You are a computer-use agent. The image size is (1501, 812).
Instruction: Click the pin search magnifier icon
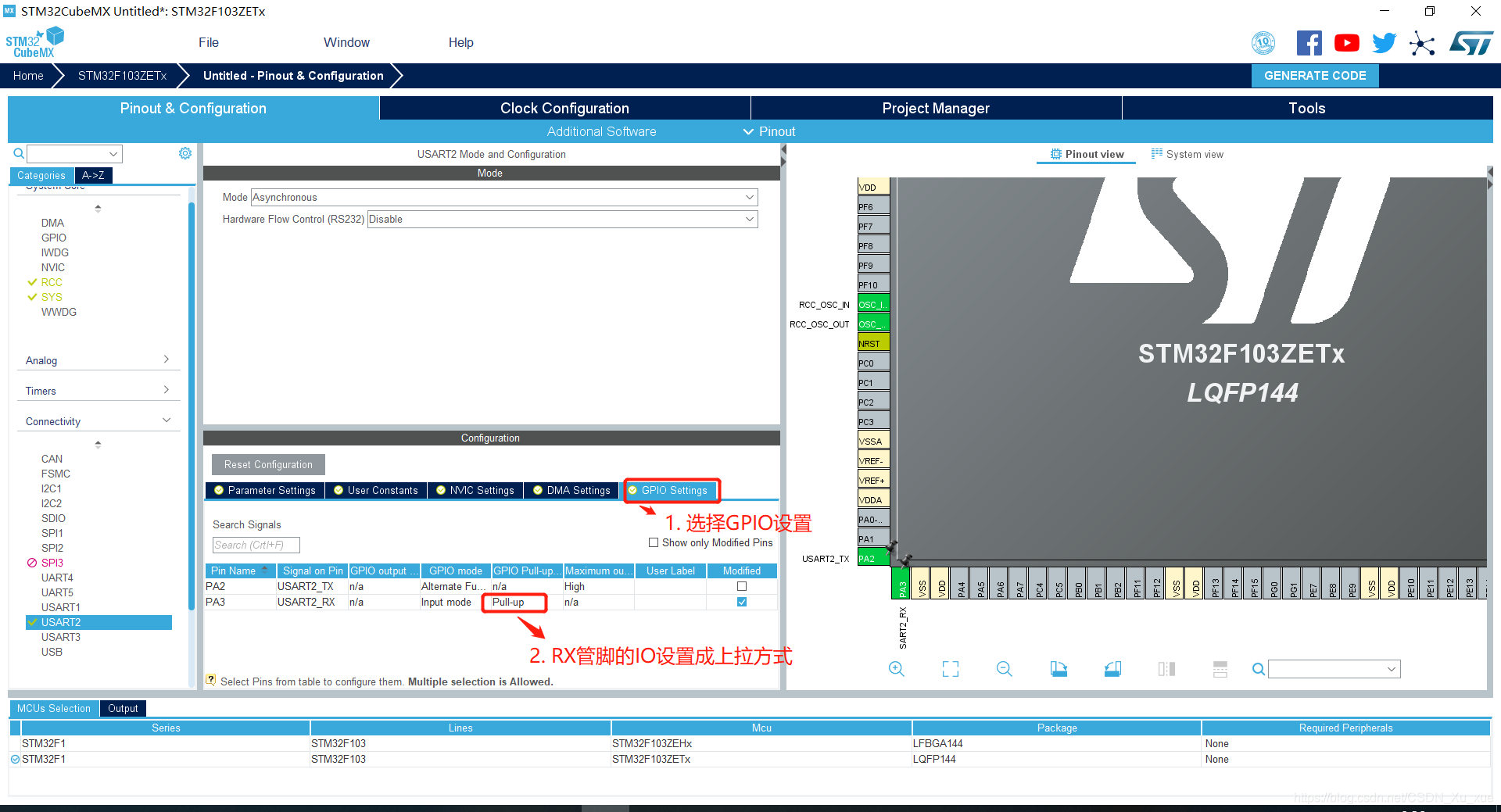(x=1258, y=669)
